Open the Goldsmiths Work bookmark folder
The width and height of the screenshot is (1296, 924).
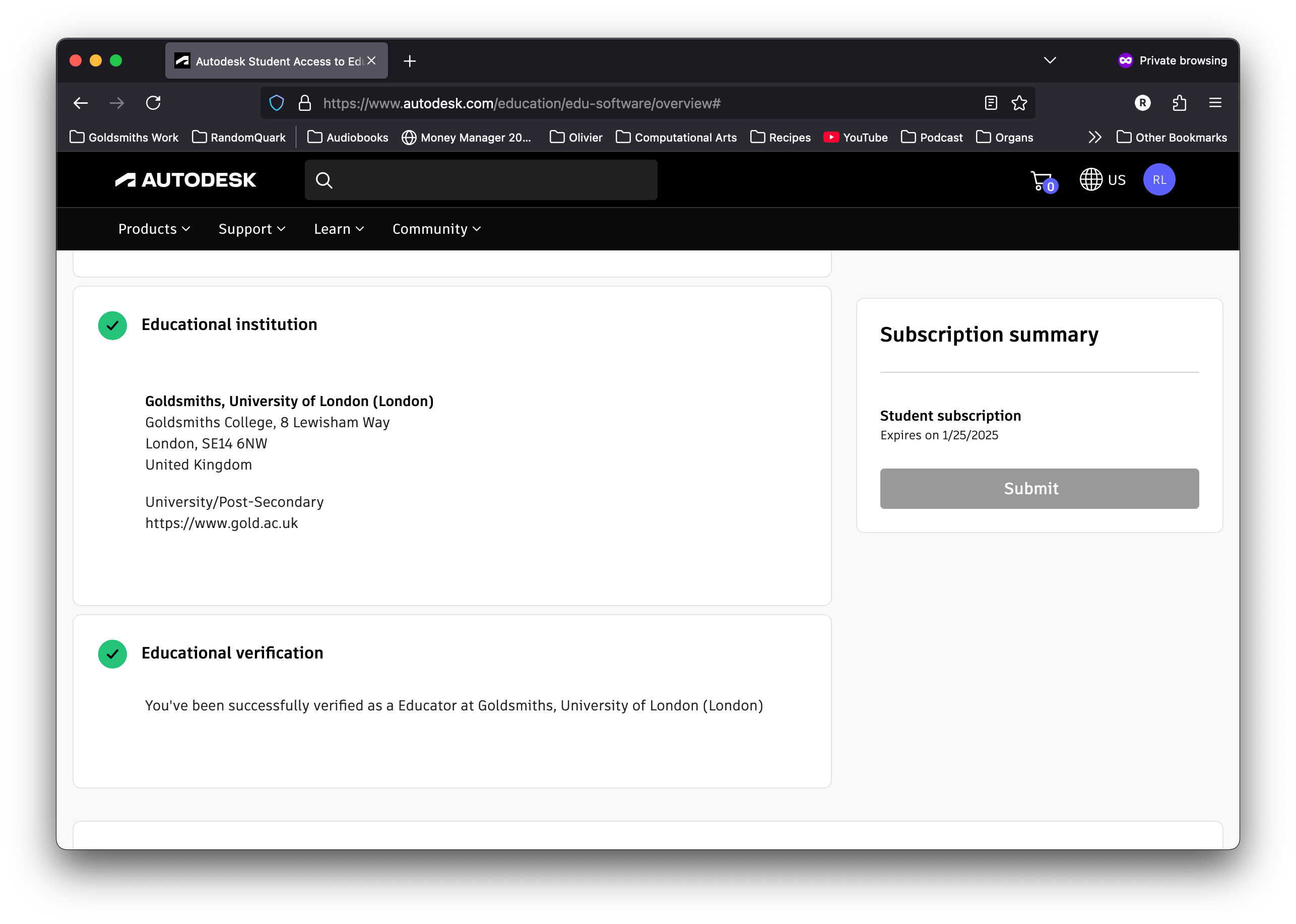click(x=124, y=137)
